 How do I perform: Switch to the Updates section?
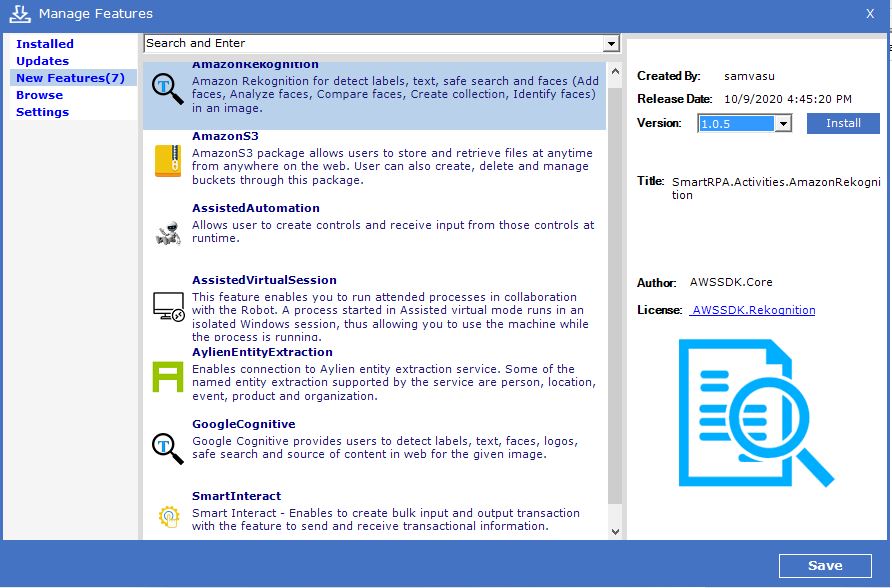pos(43,61)
